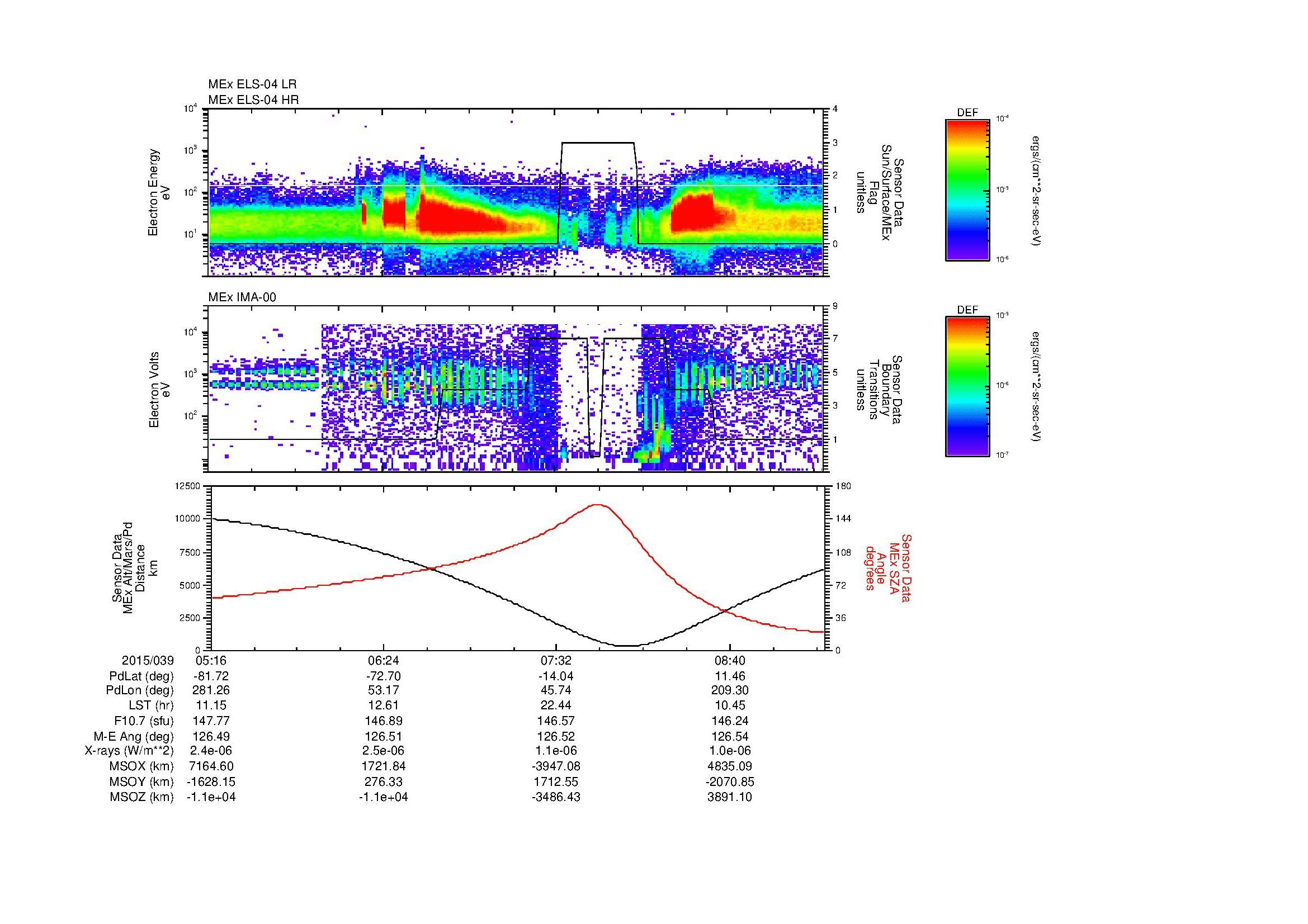Click the 'Boundary Transitions' axis label
The height and width of the screenshot is (924, 1308).
pos(880,390)
